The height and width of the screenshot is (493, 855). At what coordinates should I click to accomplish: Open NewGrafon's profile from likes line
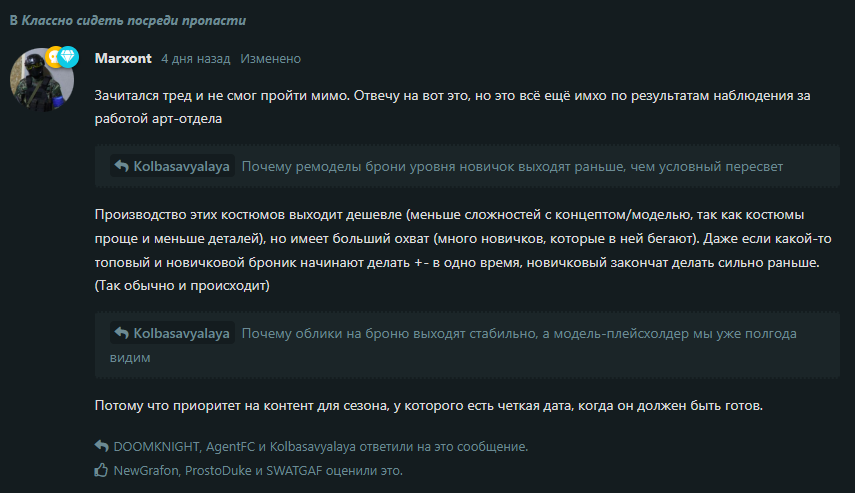point(146,471)
